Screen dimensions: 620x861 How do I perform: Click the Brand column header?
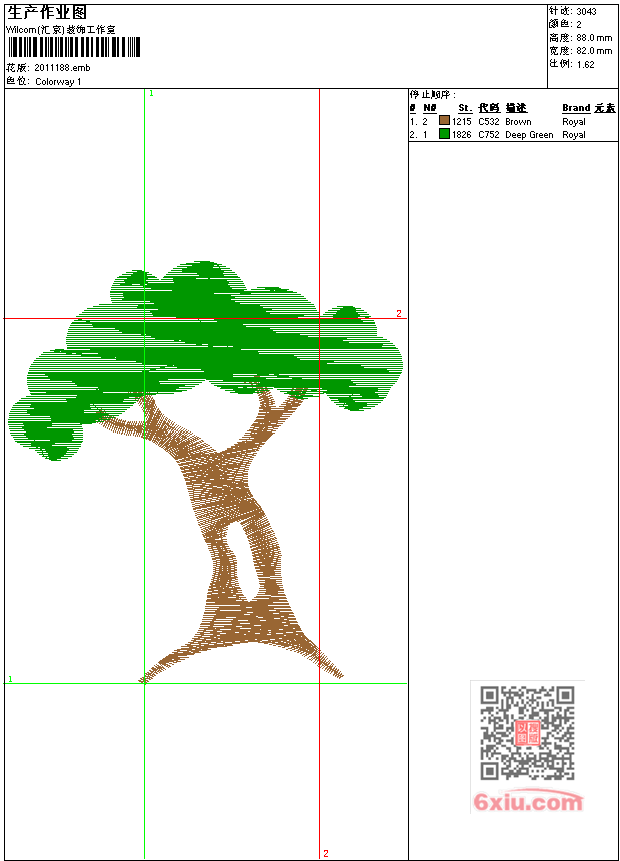coord(575,108)
